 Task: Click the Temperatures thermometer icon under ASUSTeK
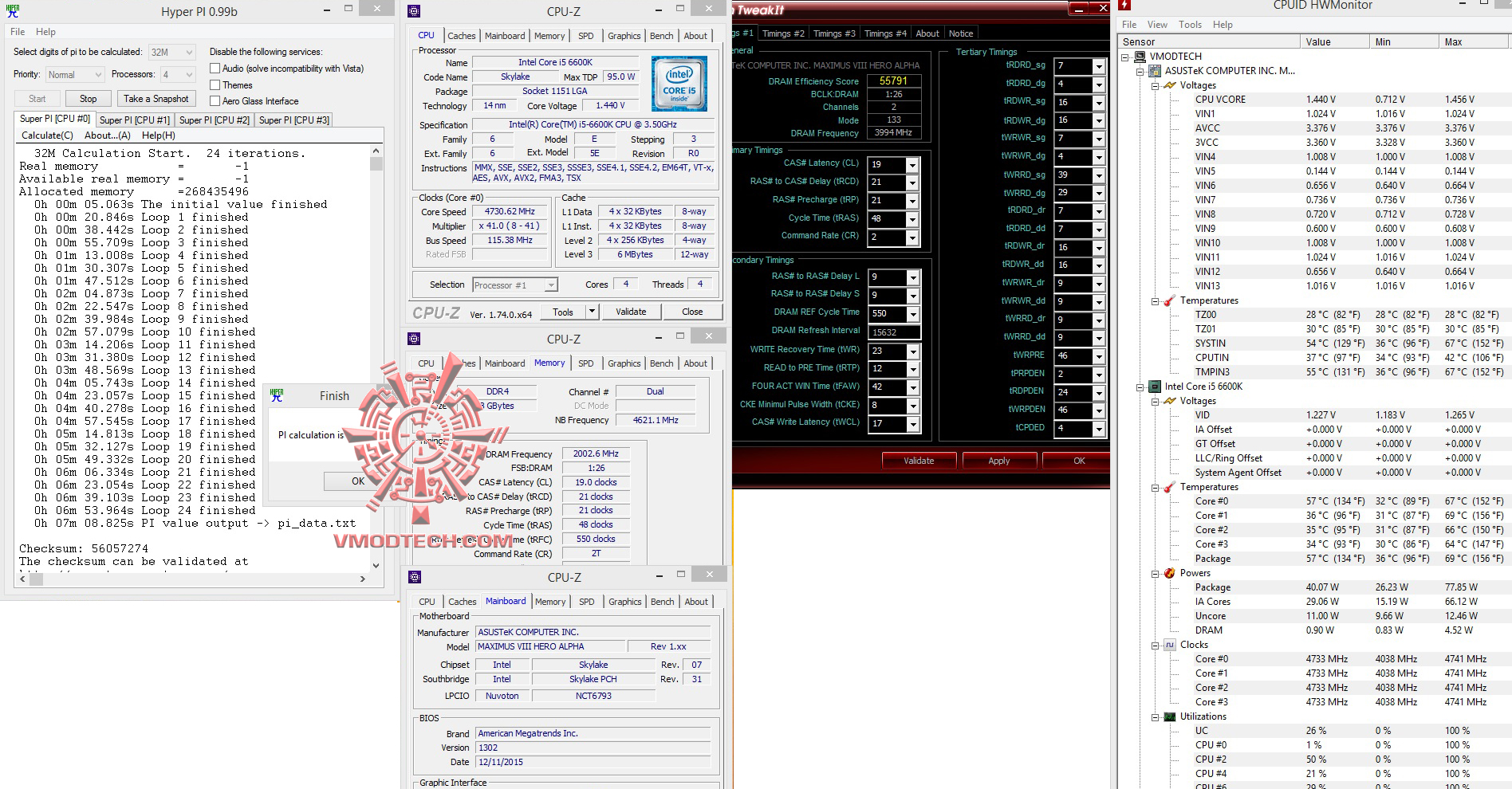[x=1170, y=300]
